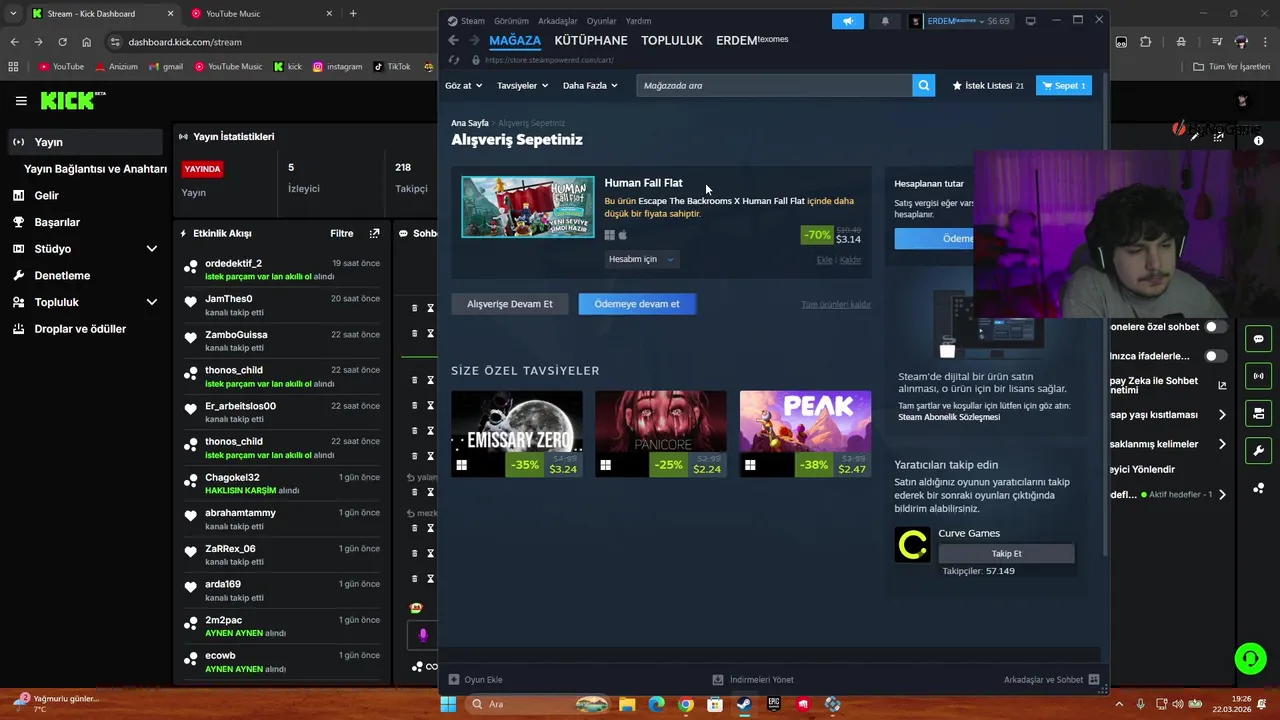Open the Kick hamburger menu
The width and height of the screenshot is (1280, 720).
pyautogui.click(x=21, y=101)
